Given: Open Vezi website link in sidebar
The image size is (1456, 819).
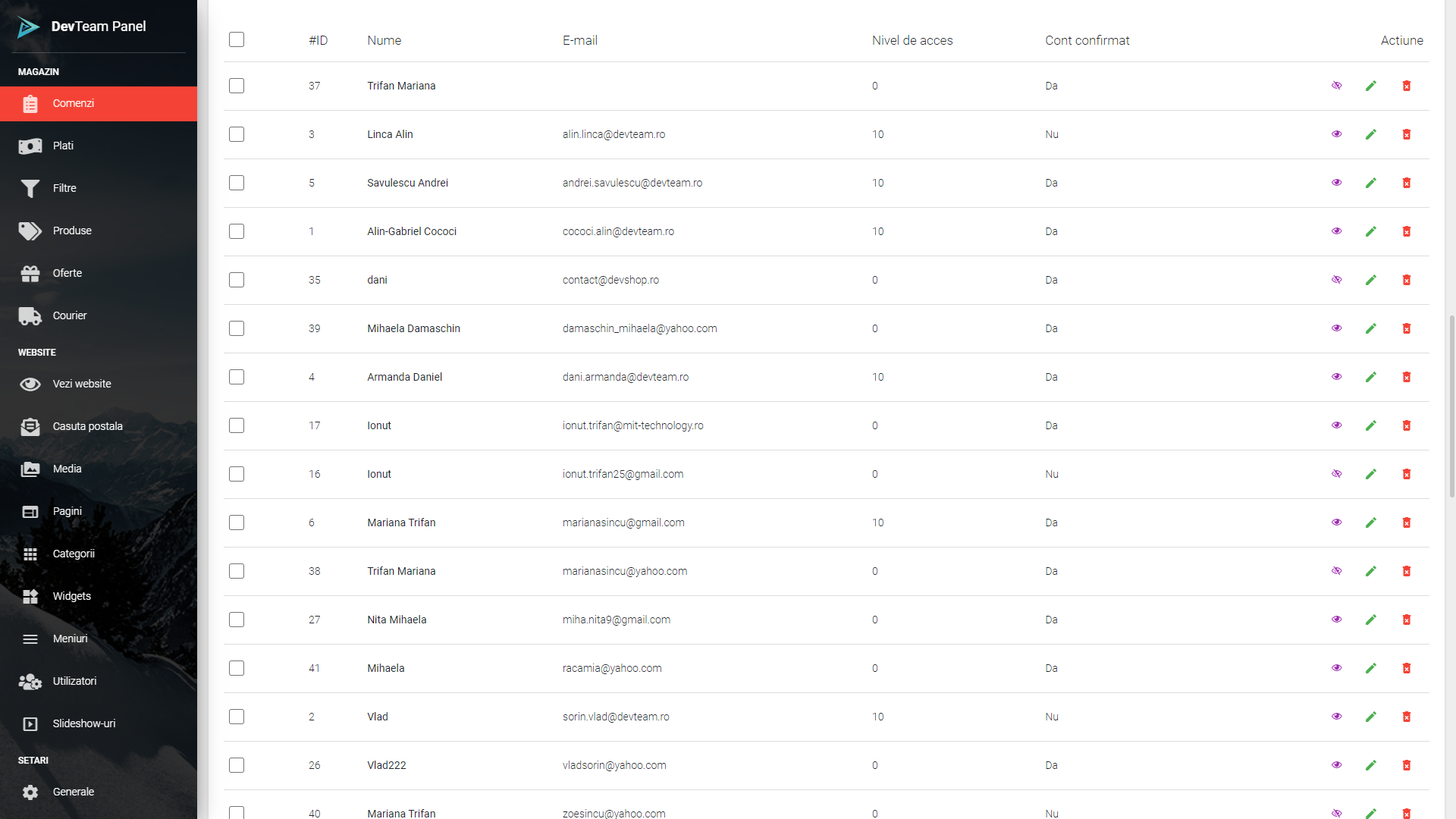Looking at the screenshot, I should click(82, 384).
